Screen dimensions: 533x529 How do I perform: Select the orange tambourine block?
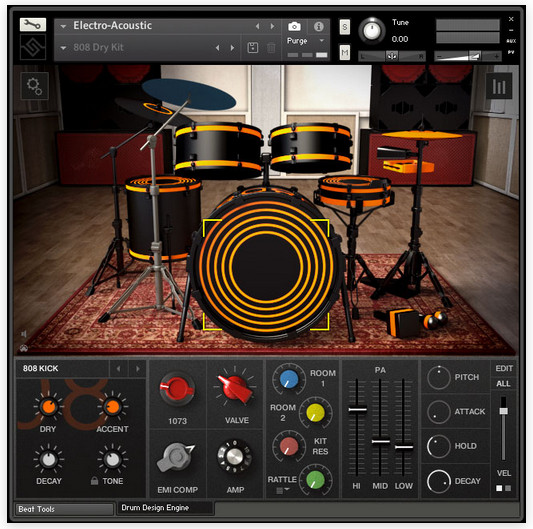[x=408, y=166]
